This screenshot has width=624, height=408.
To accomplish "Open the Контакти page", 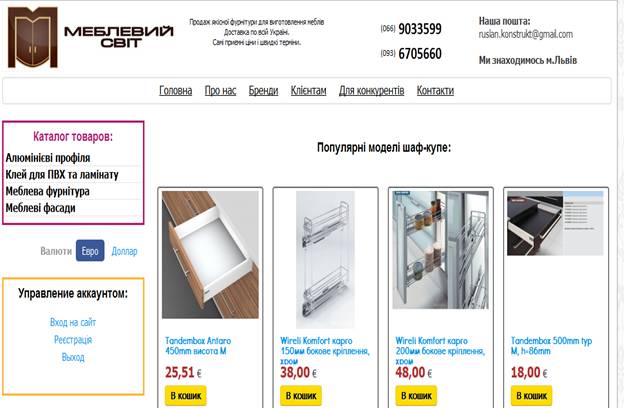I will [x=435, y=91].
